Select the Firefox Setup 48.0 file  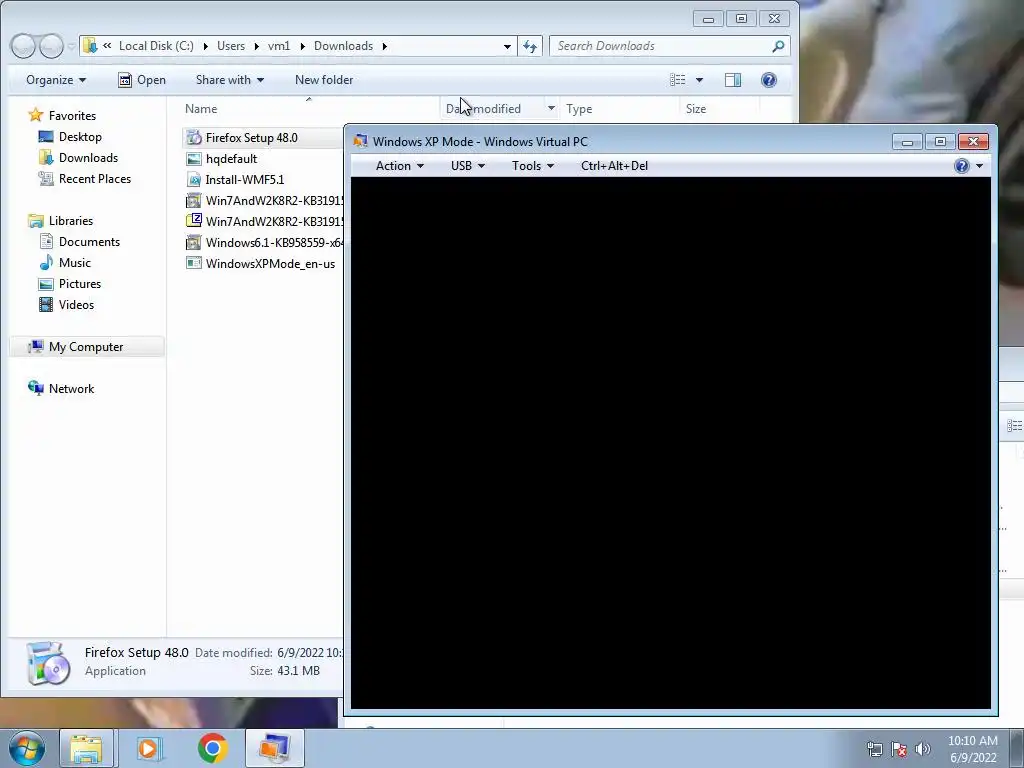(251, 138)
